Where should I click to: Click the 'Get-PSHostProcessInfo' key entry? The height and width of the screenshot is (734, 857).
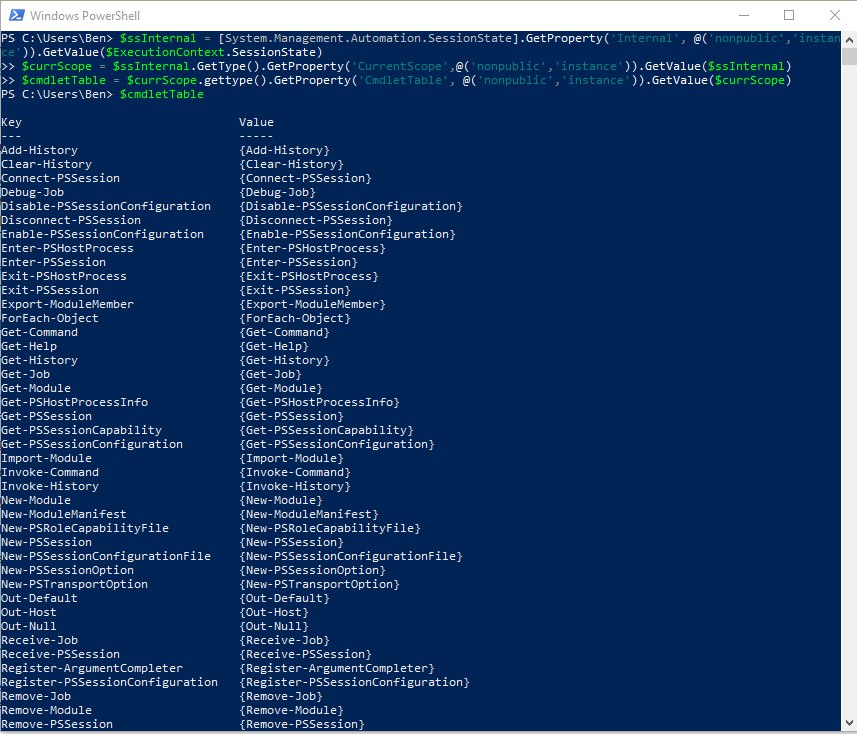point(74,402)
